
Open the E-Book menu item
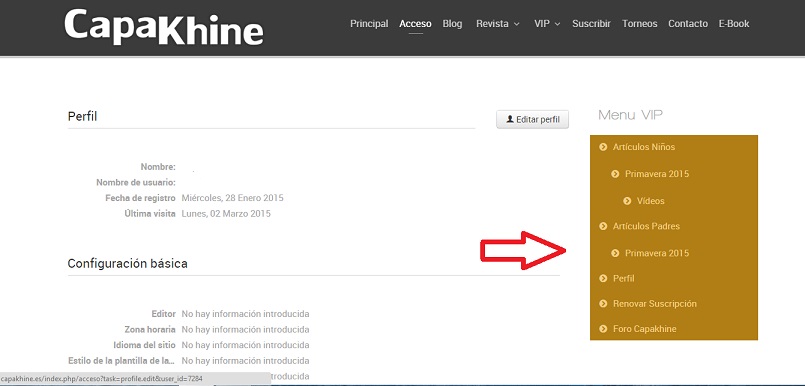pyautogui.click(x=734, y=24)
